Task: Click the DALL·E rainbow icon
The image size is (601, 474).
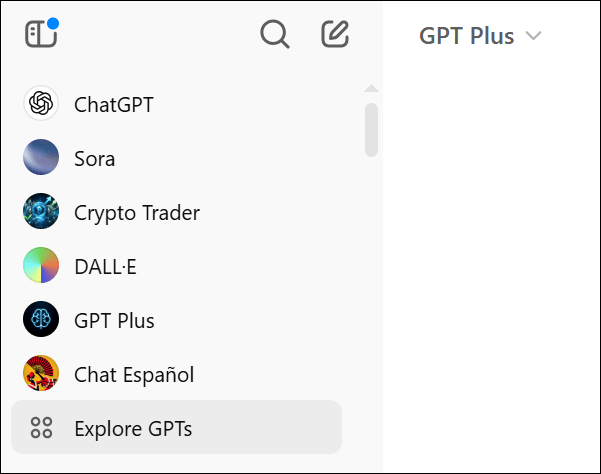Action: [41, 266]
